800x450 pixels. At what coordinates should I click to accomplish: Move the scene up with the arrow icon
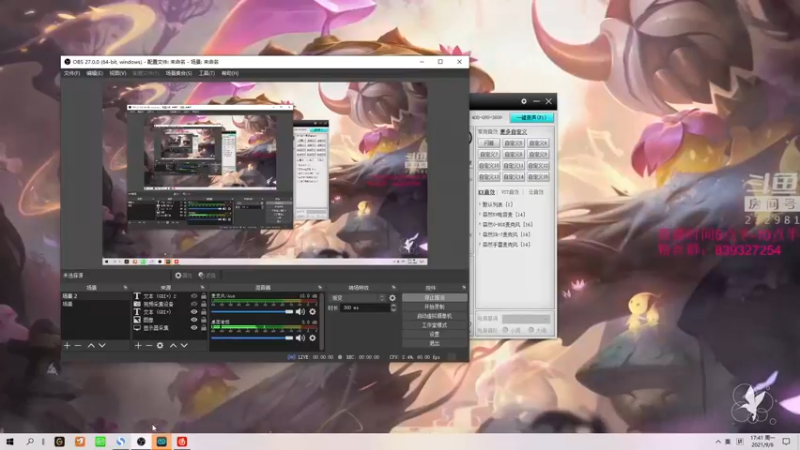point(91,345)
